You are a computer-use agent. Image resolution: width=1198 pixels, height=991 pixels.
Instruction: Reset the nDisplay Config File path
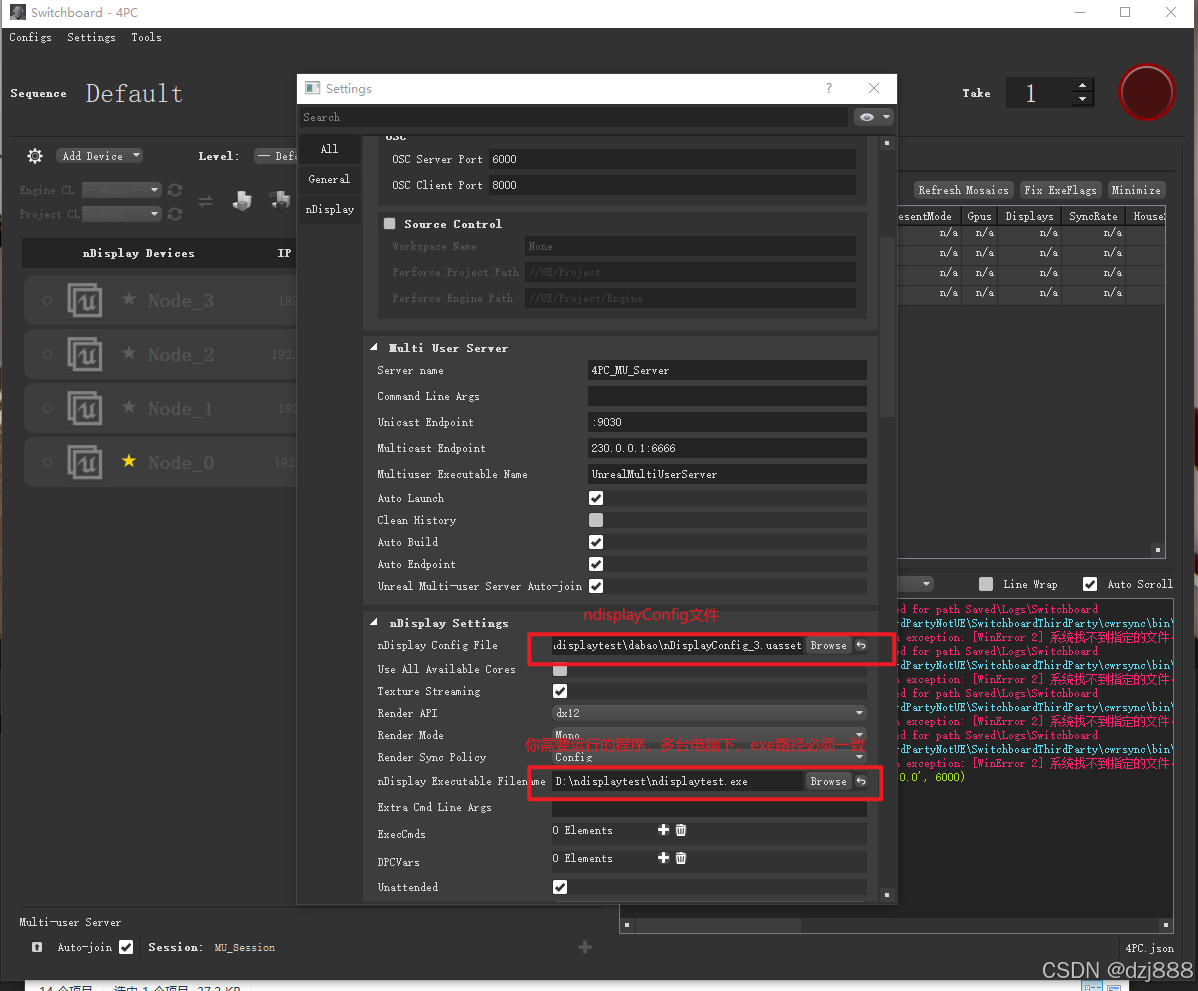tap(861, 646)
